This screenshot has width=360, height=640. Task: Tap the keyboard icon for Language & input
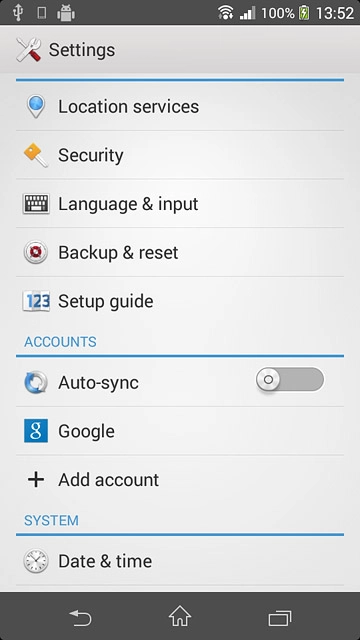pyautogui.click(x=36, y=204)
